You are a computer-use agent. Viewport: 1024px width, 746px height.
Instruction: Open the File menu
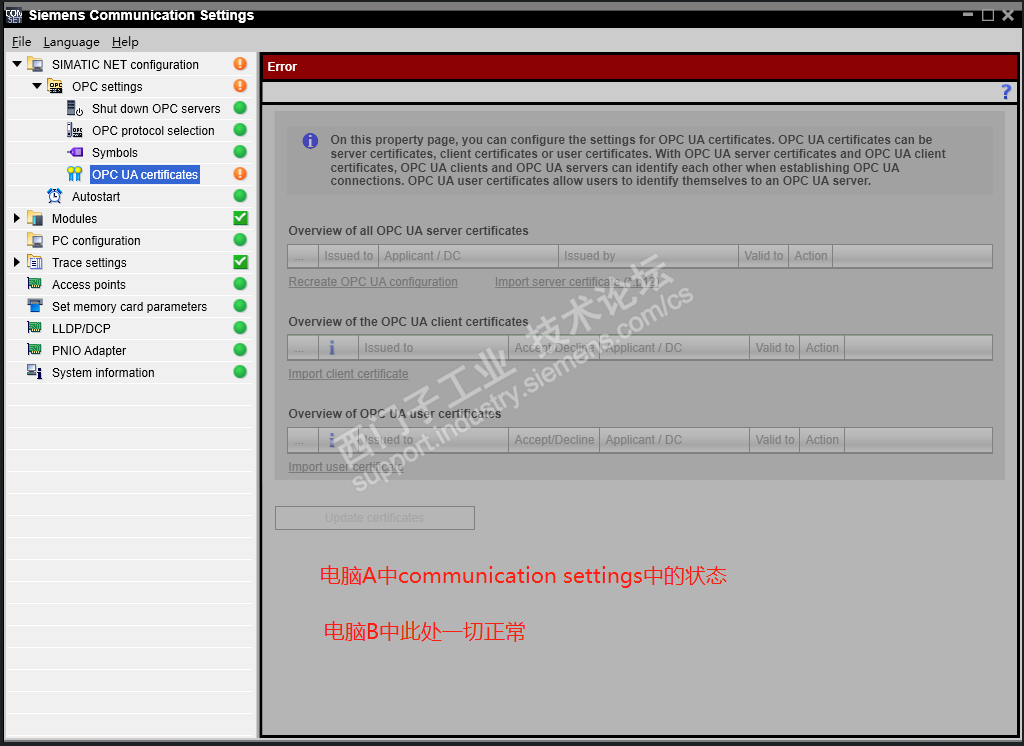pos(22,42)
